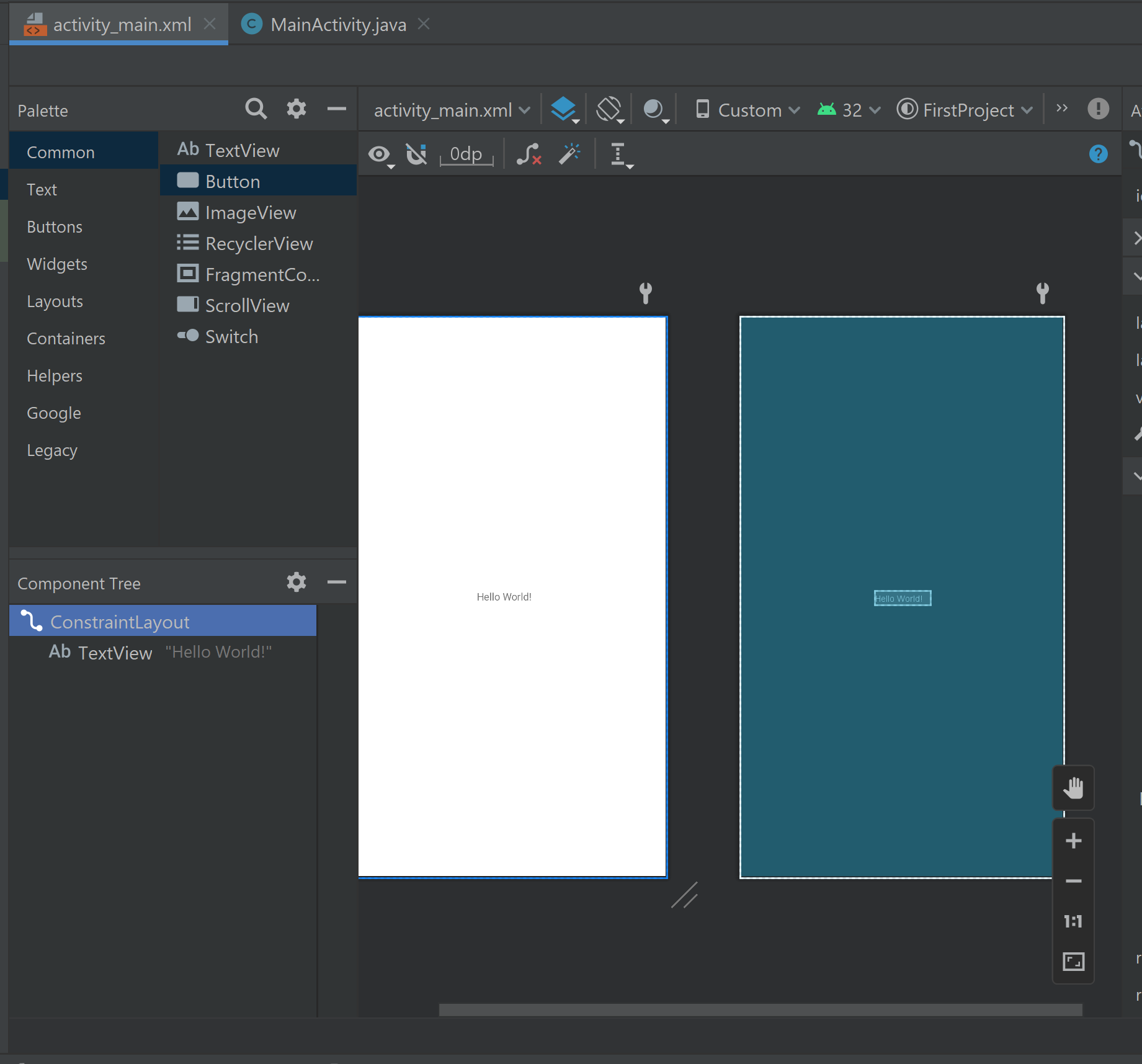This screenshot has height=1064, width=1142.
Task: Open the layout editor help icon
Action: click(x=1098, y=154)
